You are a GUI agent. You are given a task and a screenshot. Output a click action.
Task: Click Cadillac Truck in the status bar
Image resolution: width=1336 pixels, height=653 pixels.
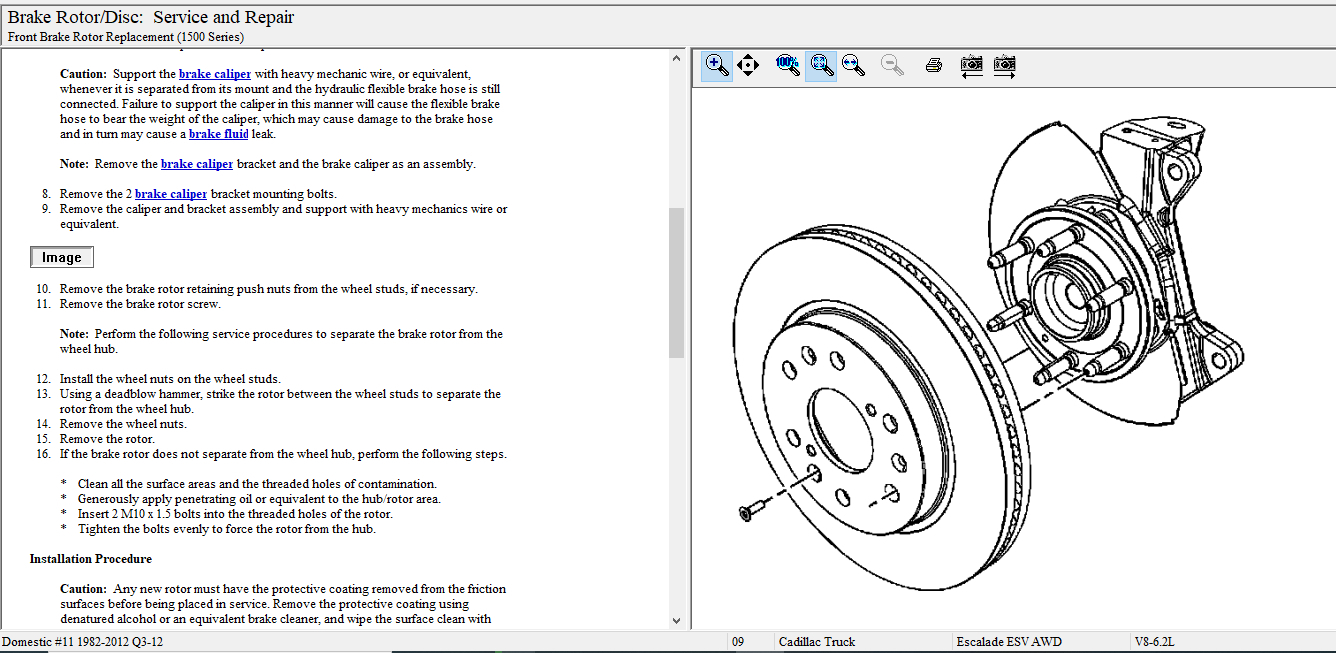click(x=816, y=642)
